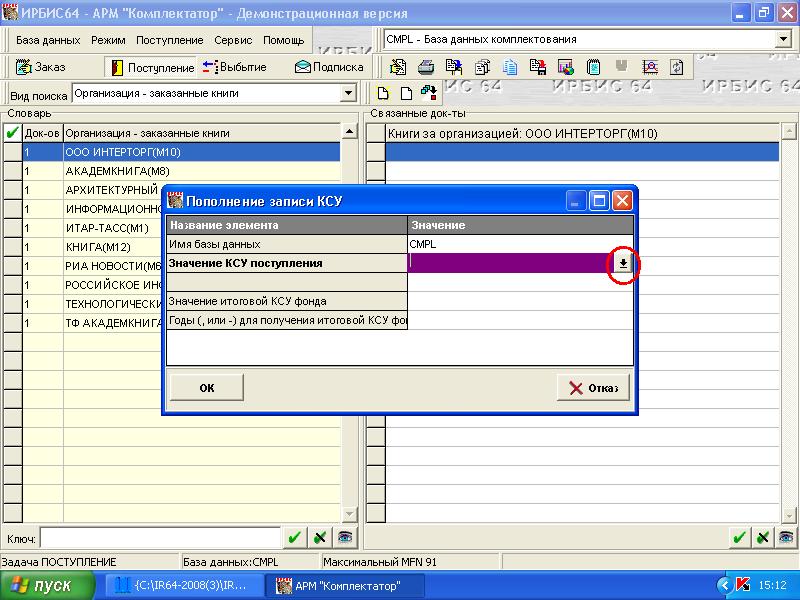This screenshot has width=800, height=600.
Task: Click the пуск Start button
Action: tap(46, 585)
